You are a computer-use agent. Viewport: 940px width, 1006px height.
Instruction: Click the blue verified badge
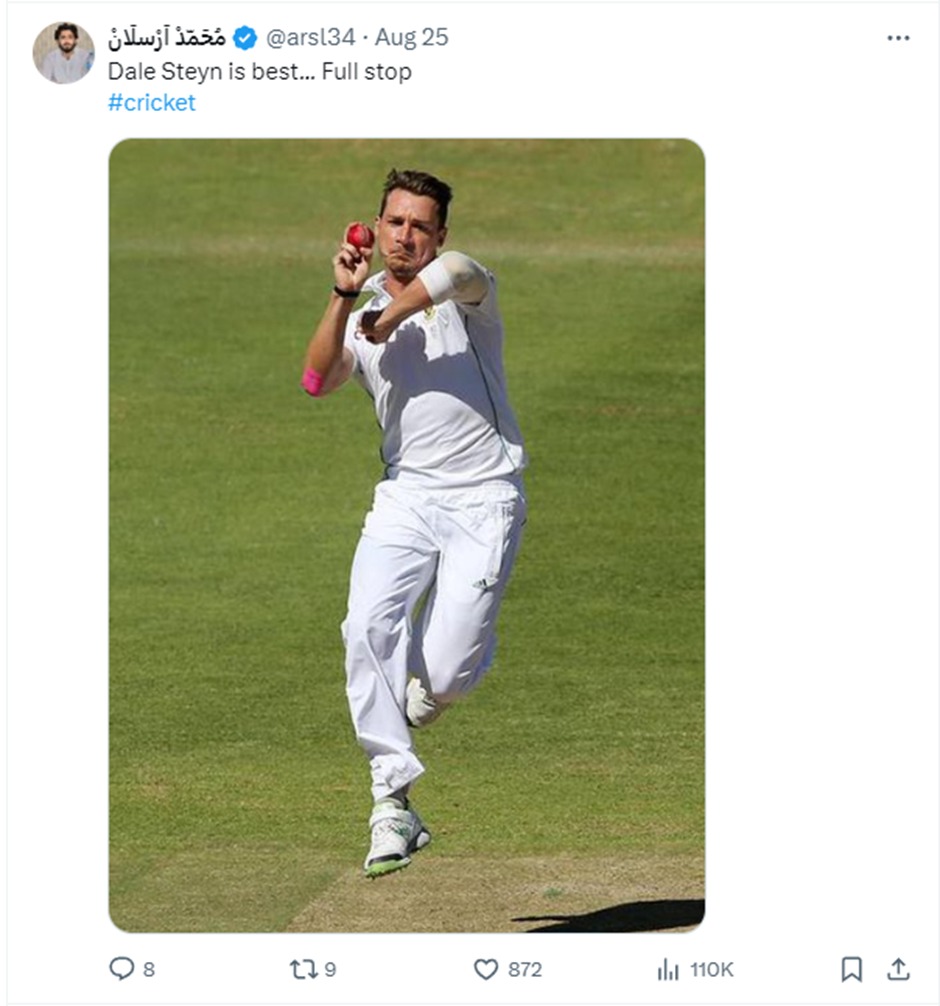click(245, 38)
